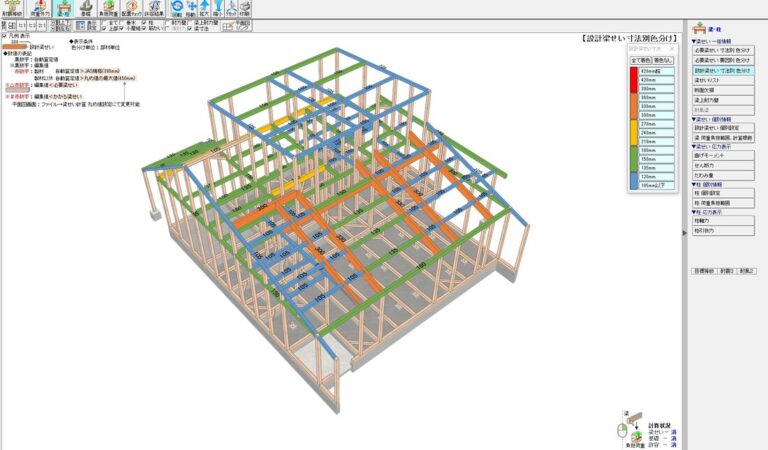Click the mouse guide icon at bottom right
This screenshot has height=450, width=768.
[622, 430]
